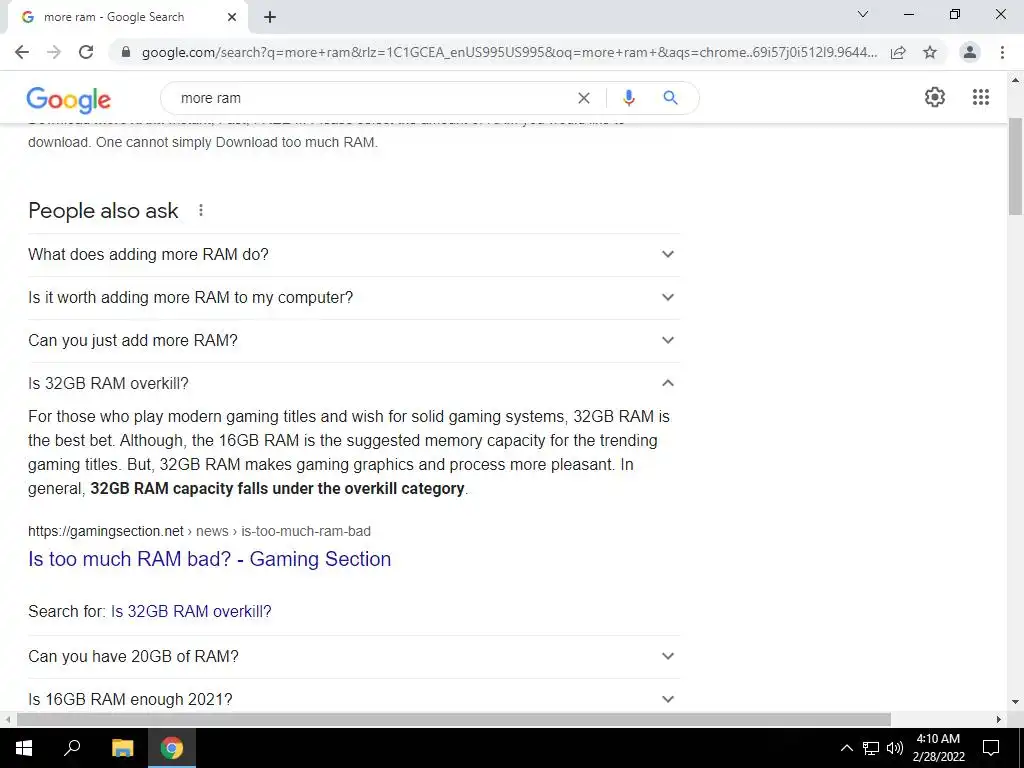Click 'Search for: Is 32GB RAM overkill?' link
Image resolution: width=1024 pixels, height=768 pixels.
click(x=191, y=611)
